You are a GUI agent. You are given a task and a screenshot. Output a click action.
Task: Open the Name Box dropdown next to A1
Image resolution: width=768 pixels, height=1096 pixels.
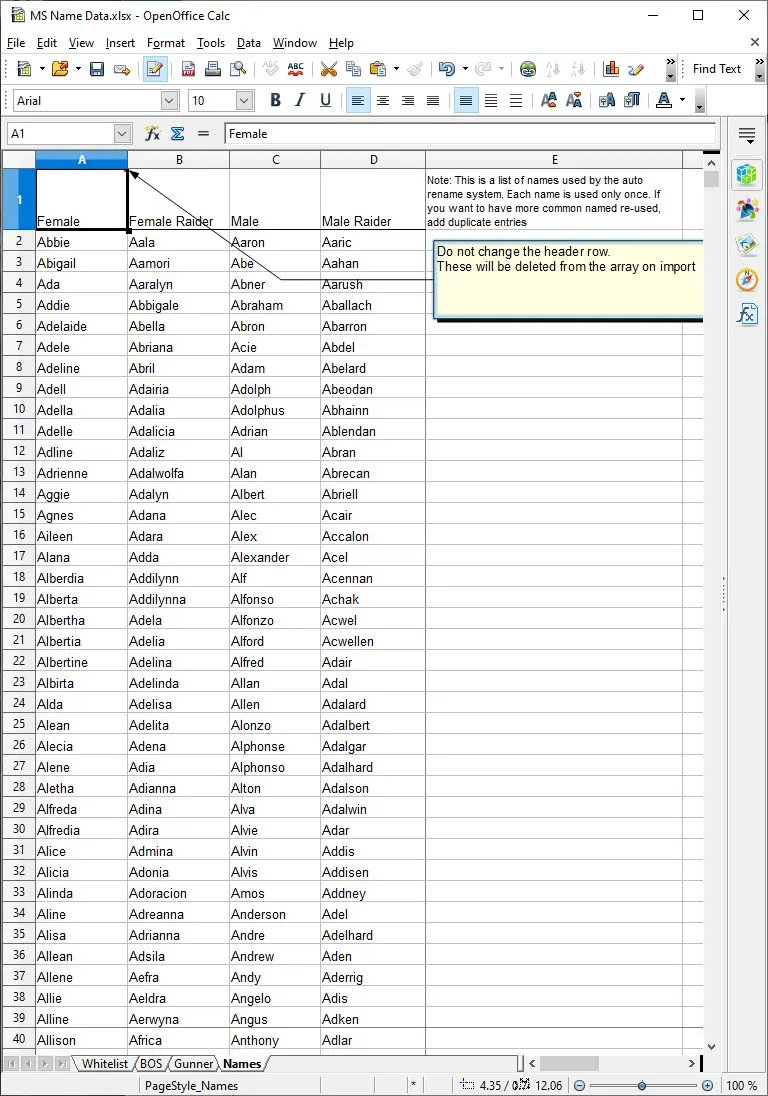click(122, 133)
